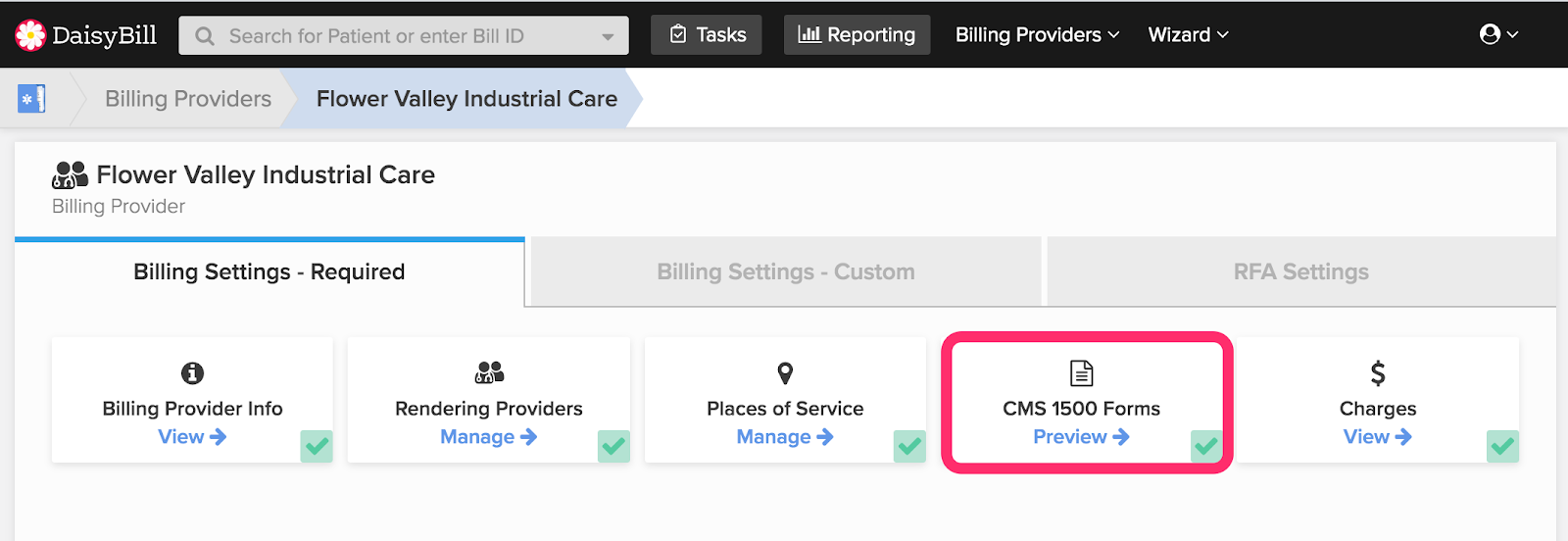Switch to Billing Settings - Custom tab
This screenshot has width=1568, height=541.
pos(786,271)
